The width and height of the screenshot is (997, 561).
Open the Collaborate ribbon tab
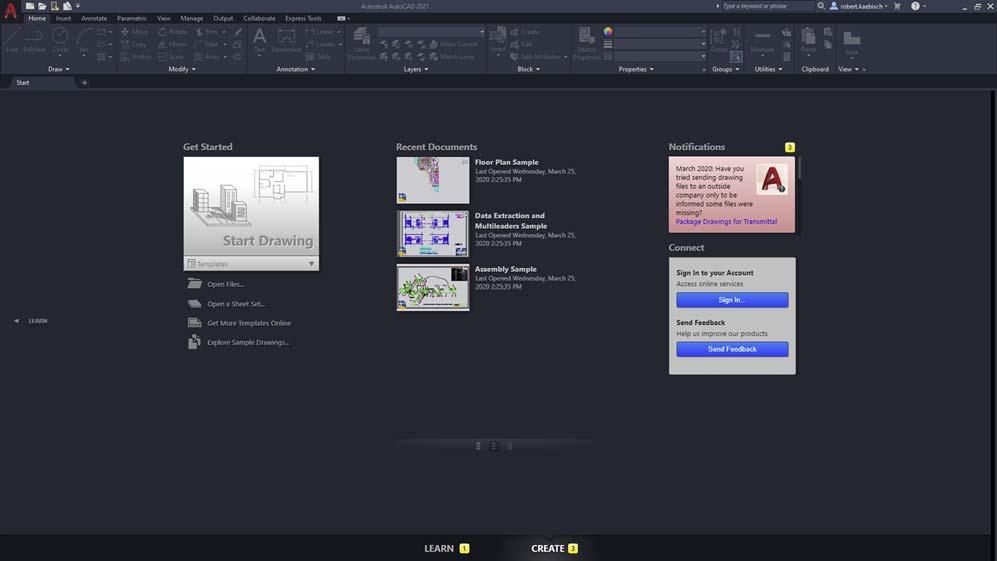pyautogui.click(x=259, y=18)
